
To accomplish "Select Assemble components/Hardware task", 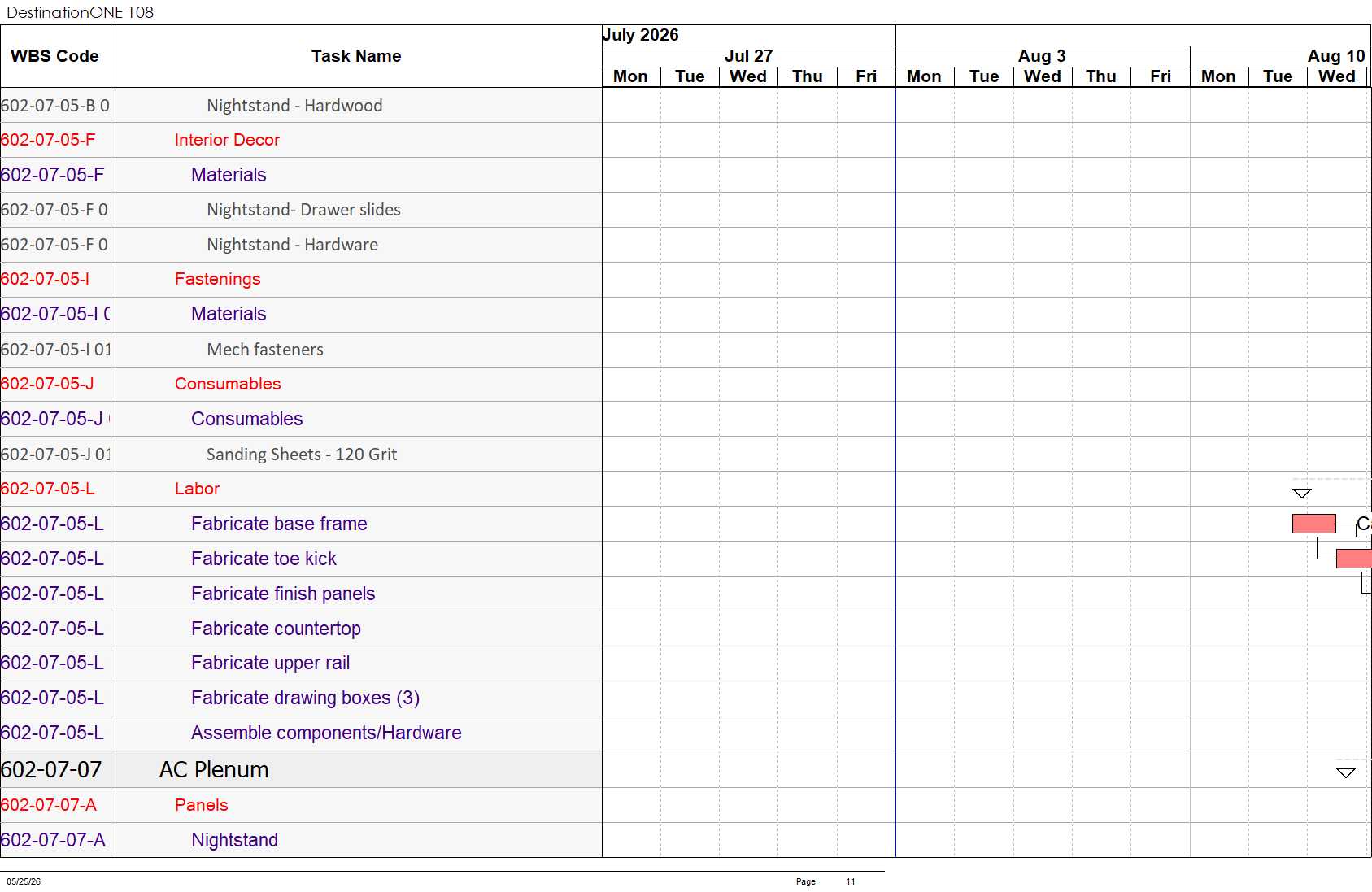I will point(326,733).
